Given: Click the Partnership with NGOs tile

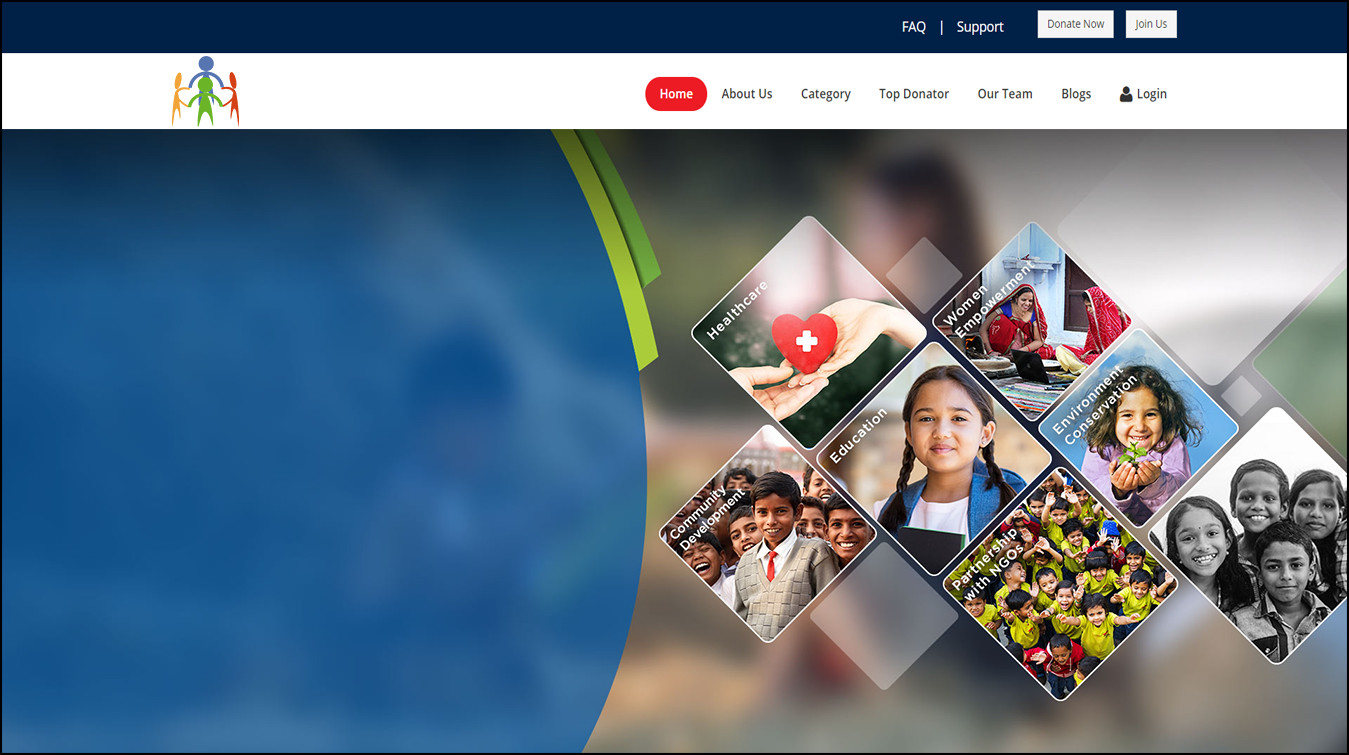Looking at the screenshot, I should (1058, 583).
